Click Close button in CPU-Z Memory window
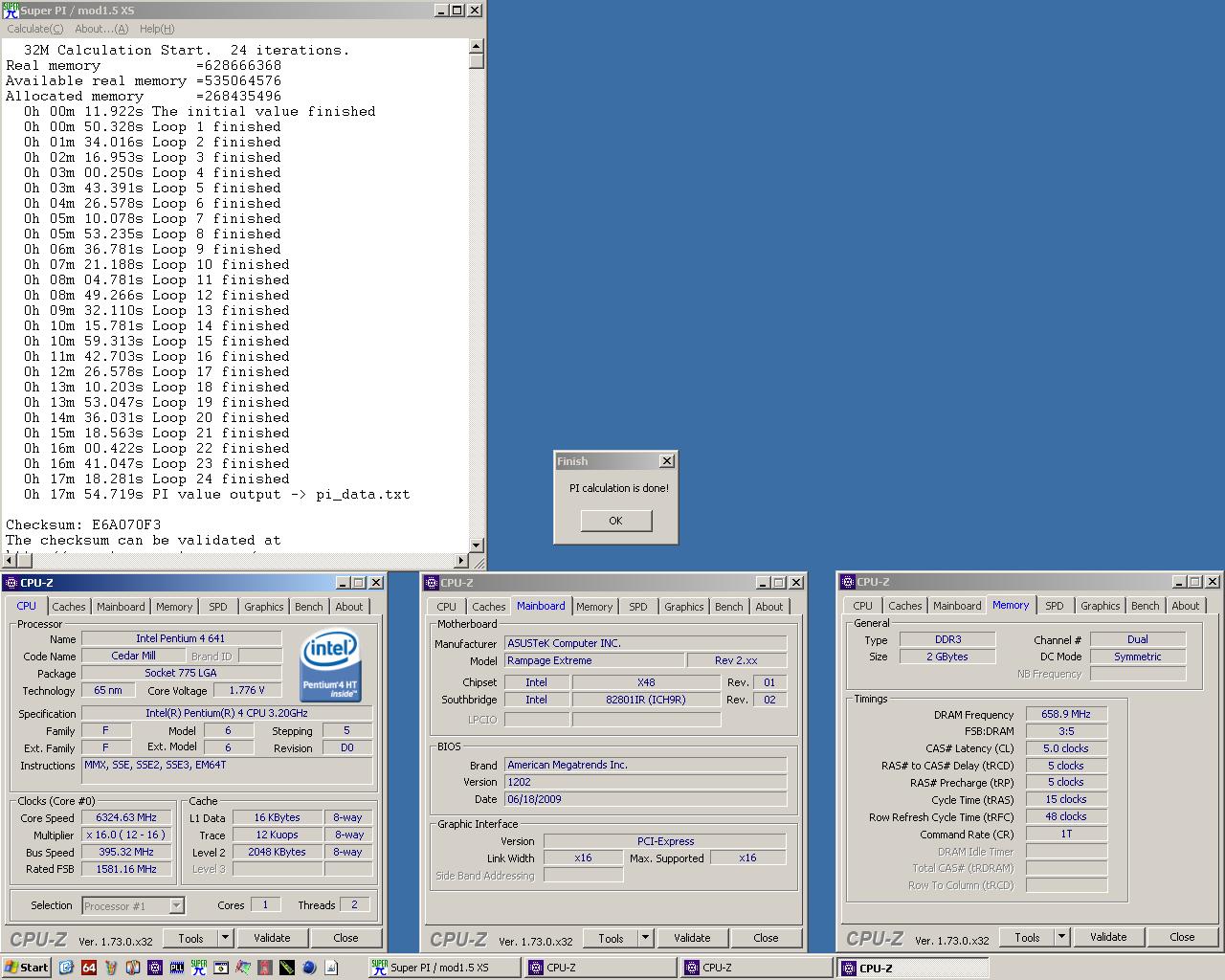The height and width of the screenshot is (980, 1225). tap(1182, 937)
